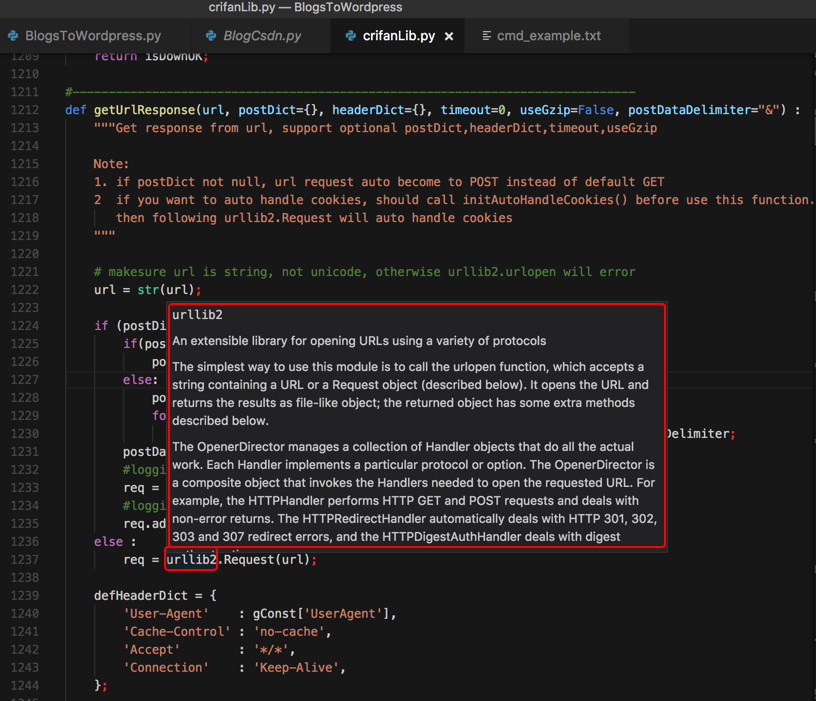
Task: Click text file icon on cmd_example.txt tab
Action: 486,35
